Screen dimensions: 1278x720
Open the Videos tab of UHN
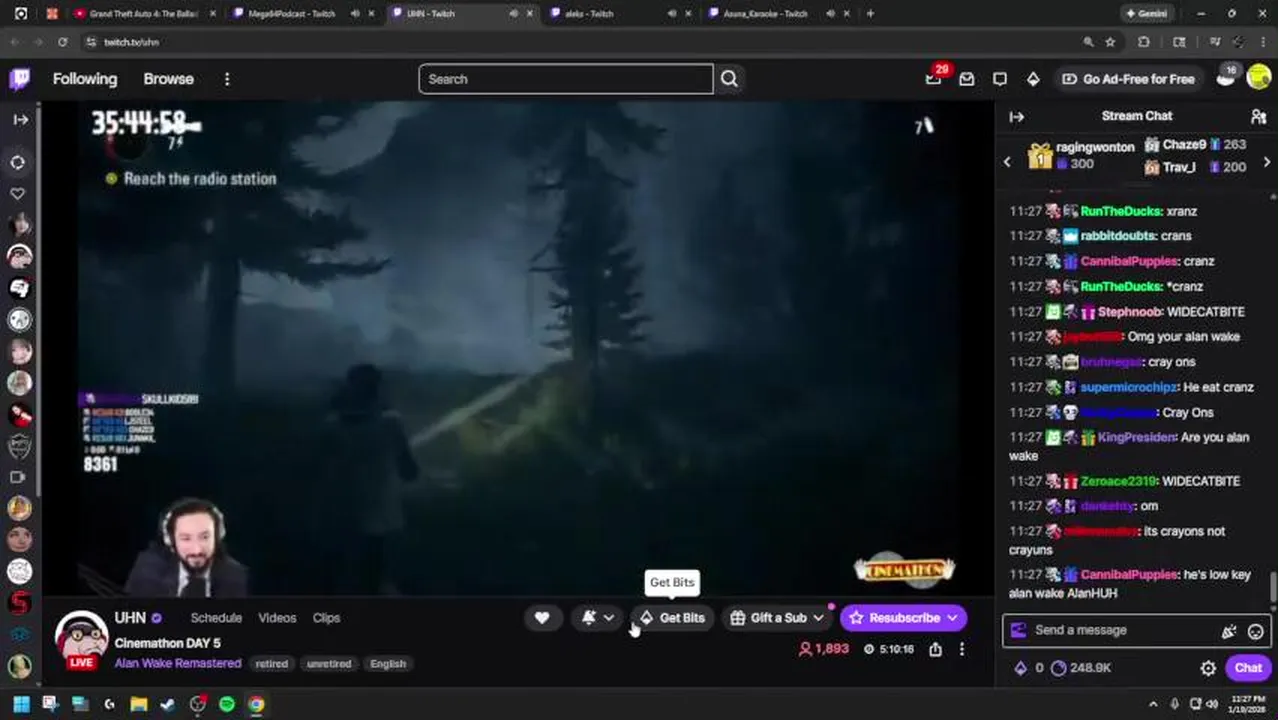pyautogui.click(x=277, y=618)
